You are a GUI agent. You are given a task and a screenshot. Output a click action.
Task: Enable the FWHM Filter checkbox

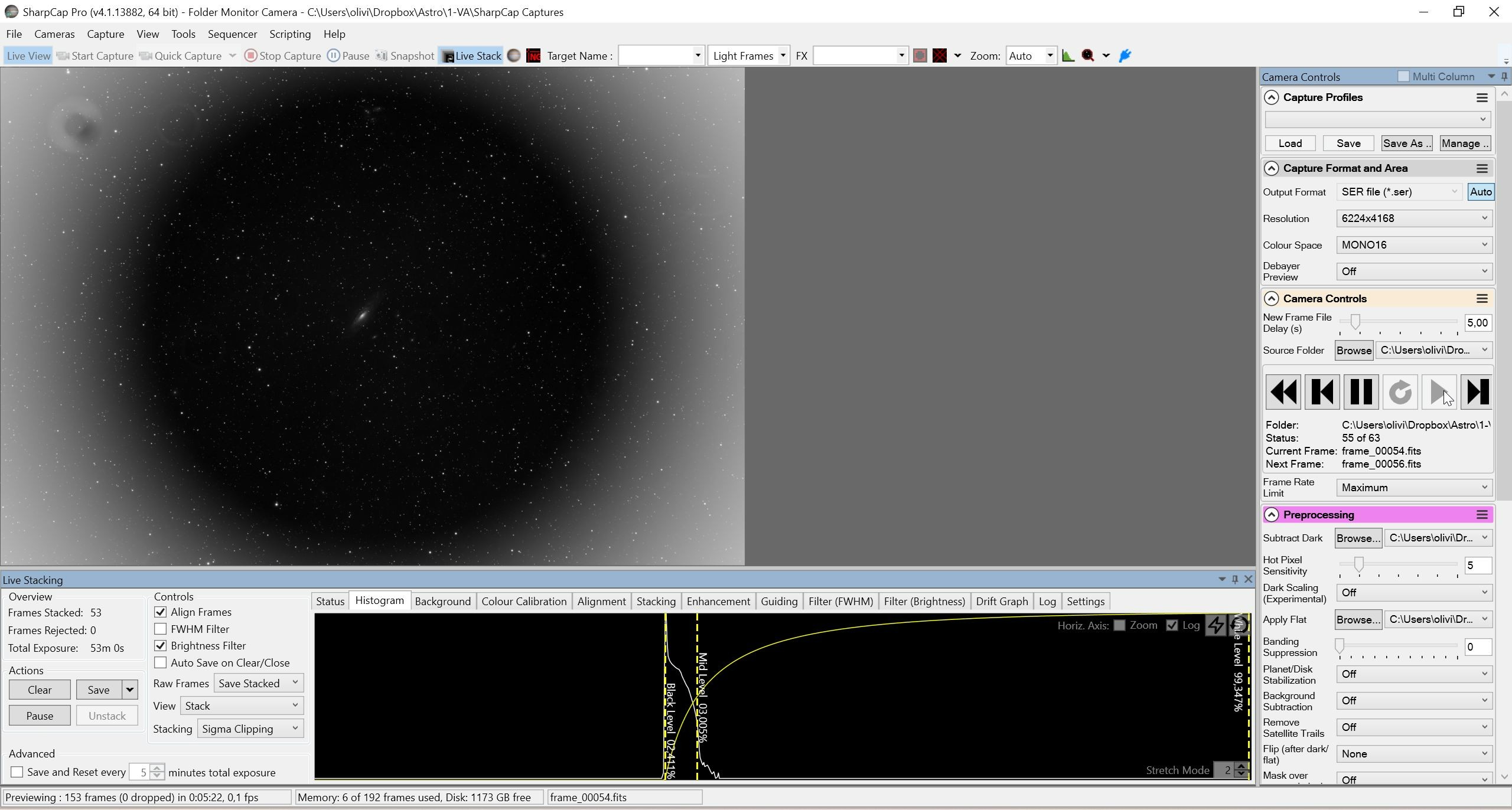point(160,629)
